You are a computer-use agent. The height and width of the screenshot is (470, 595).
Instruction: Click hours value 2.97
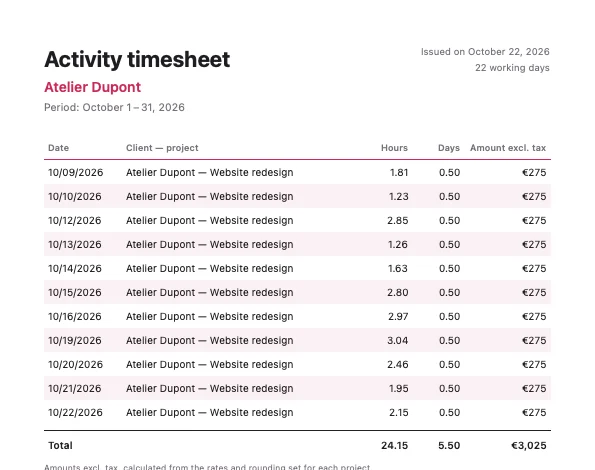pos(398,316)
